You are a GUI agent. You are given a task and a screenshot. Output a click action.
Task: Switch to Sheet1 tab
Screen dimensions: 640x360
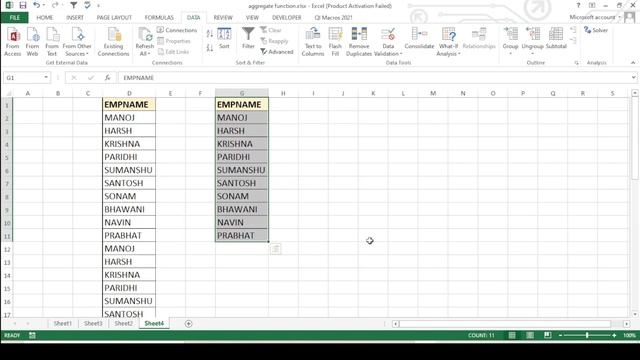point(62,323)
